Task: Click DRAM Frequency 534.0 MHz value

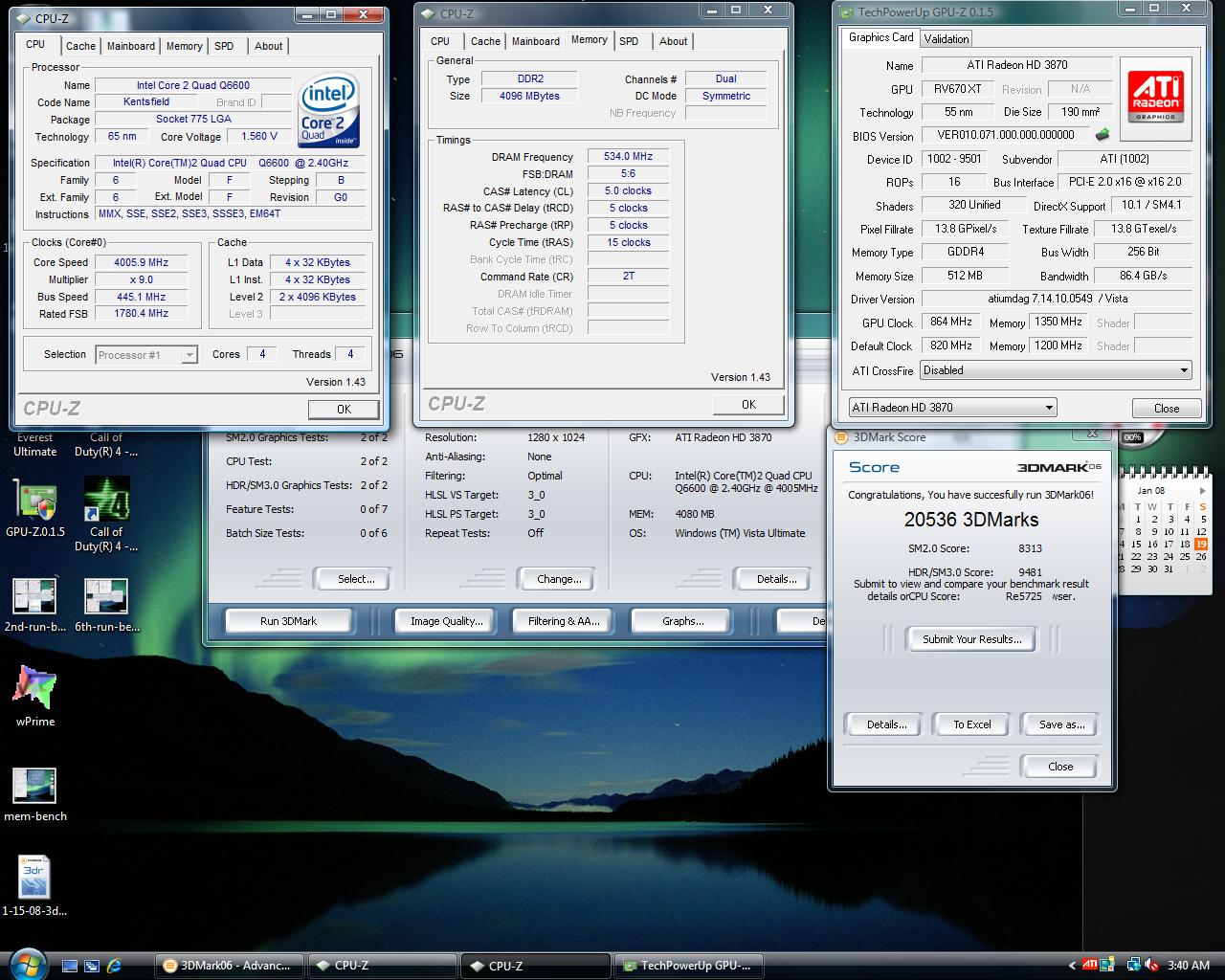Action: 629,157
